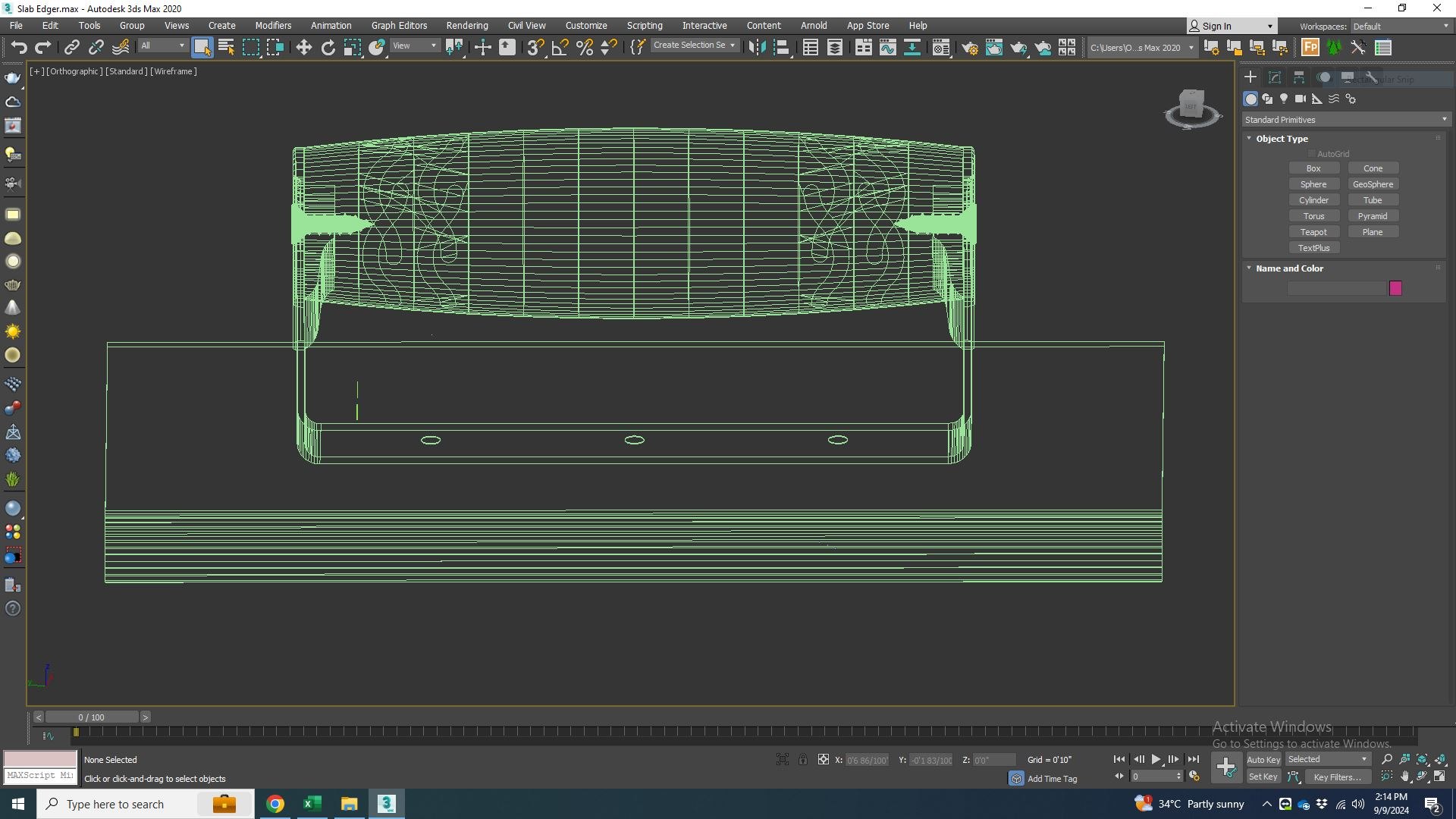Toggle 3D Snaps on
The image size is (1456, 819).
coord(535,48)
